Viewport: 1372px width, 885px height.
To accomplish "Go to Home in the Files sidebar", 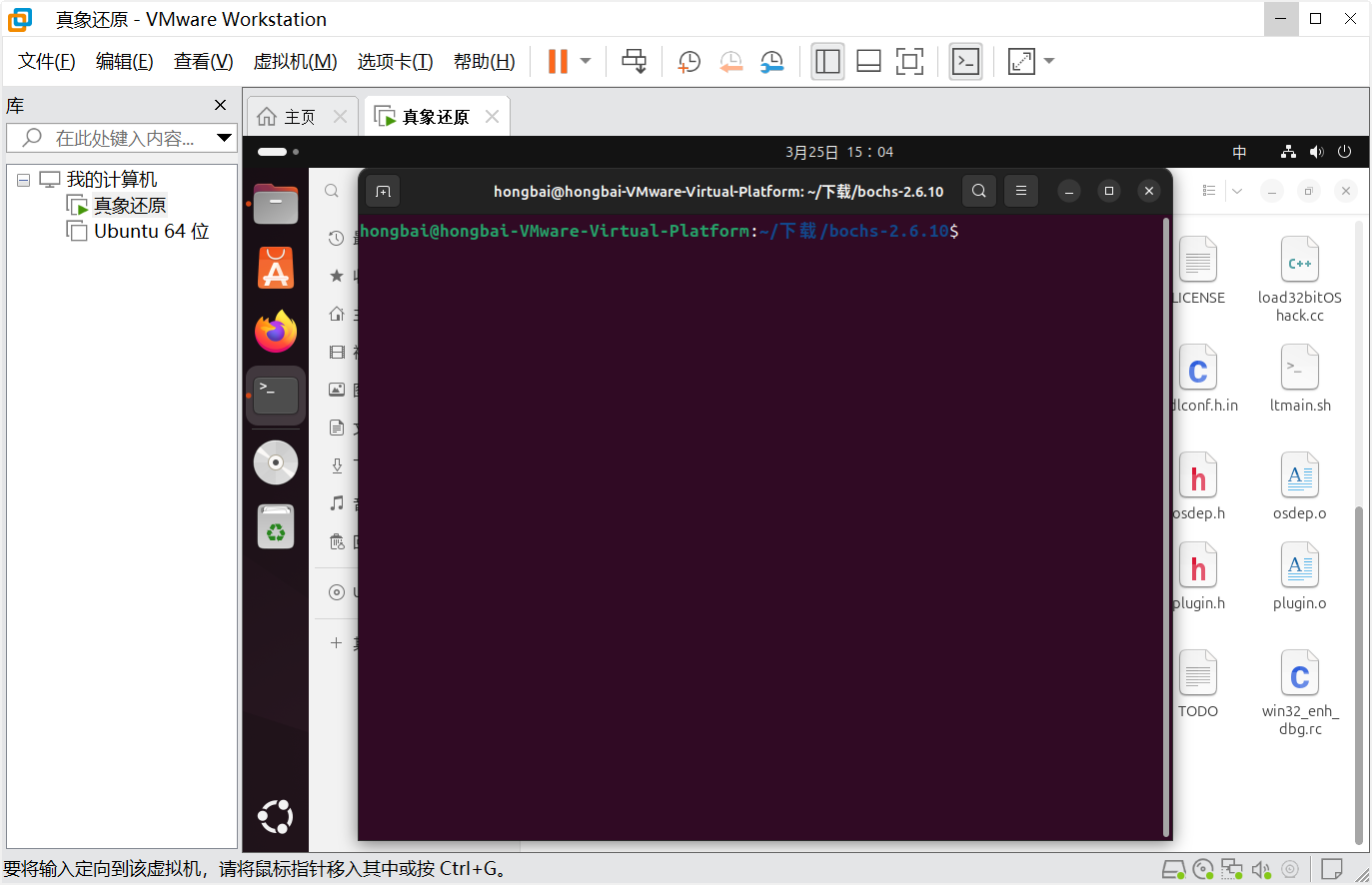I will pyautogui.click(x=337, y=314).
